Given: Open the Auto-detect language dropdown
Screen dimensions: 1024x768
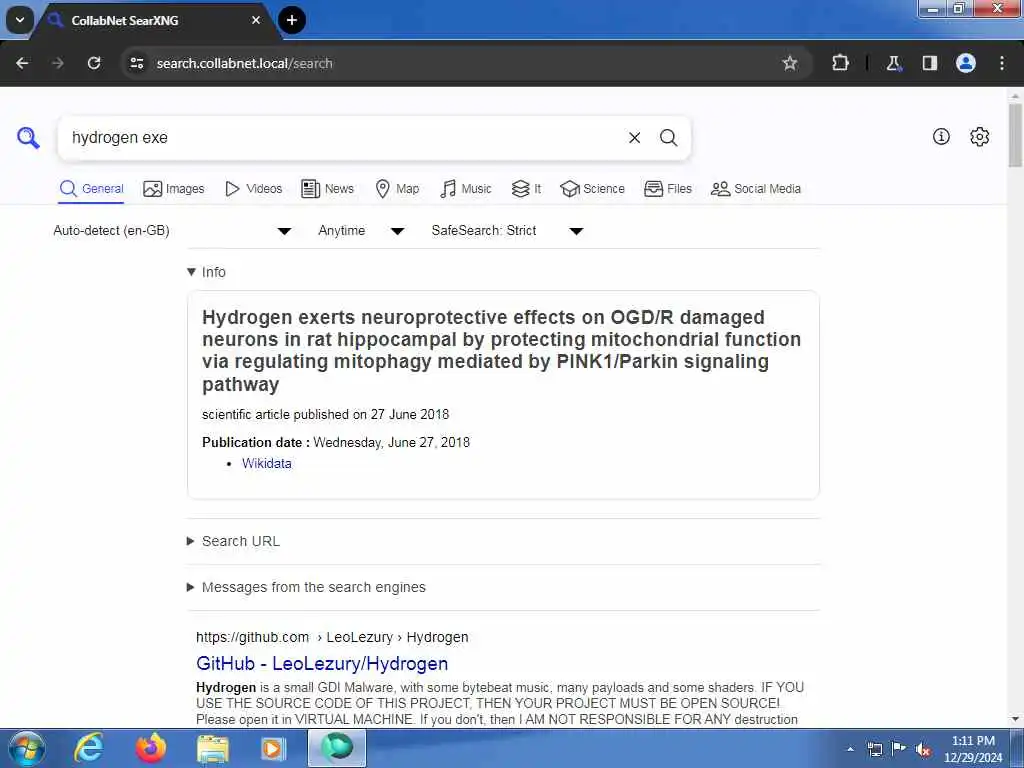Looking at the screenshot, I should click(172, 231).
